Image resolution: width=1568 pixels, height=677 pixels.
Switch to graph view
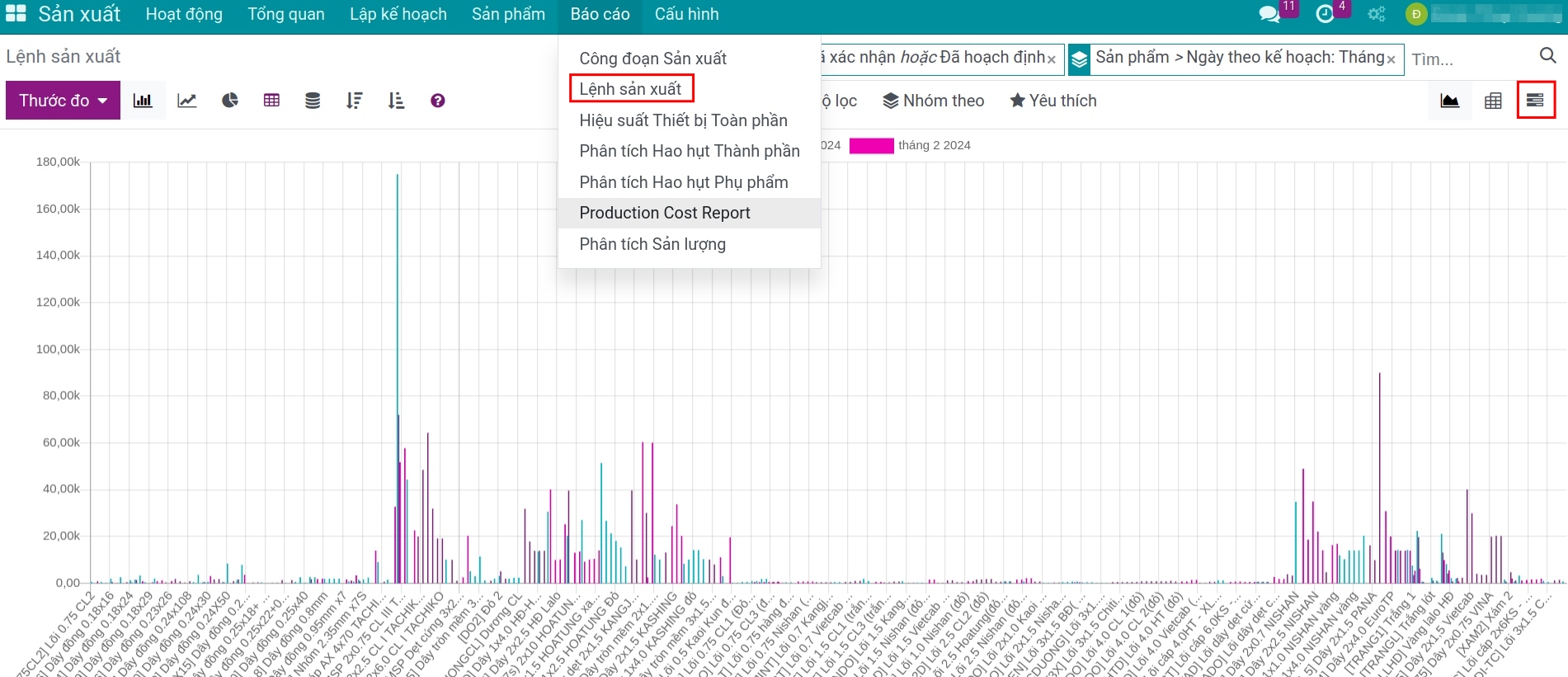pos(1450,101)
